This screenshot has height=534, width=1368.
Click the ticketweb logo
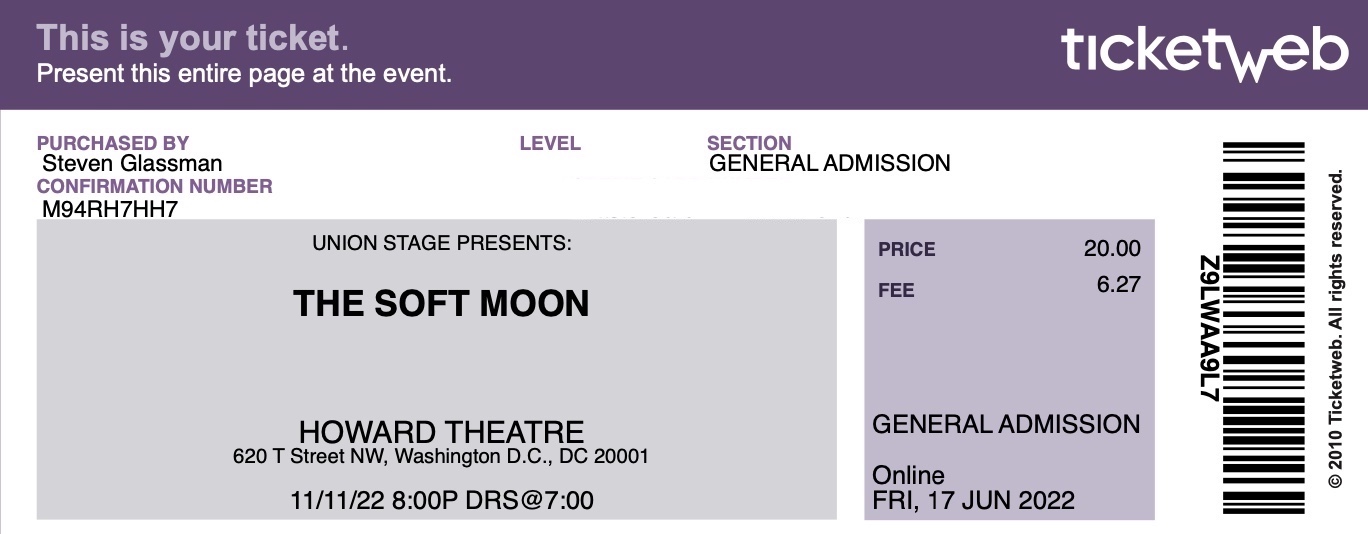1205,51
